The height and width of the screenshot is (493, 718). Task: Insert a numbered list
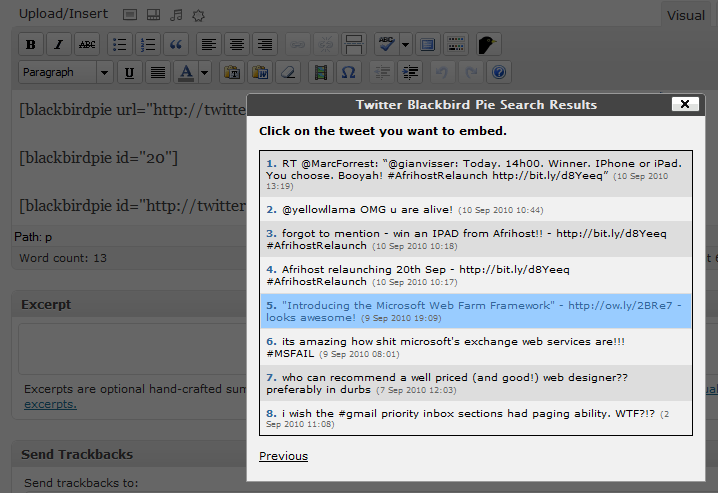coord(148,44)
